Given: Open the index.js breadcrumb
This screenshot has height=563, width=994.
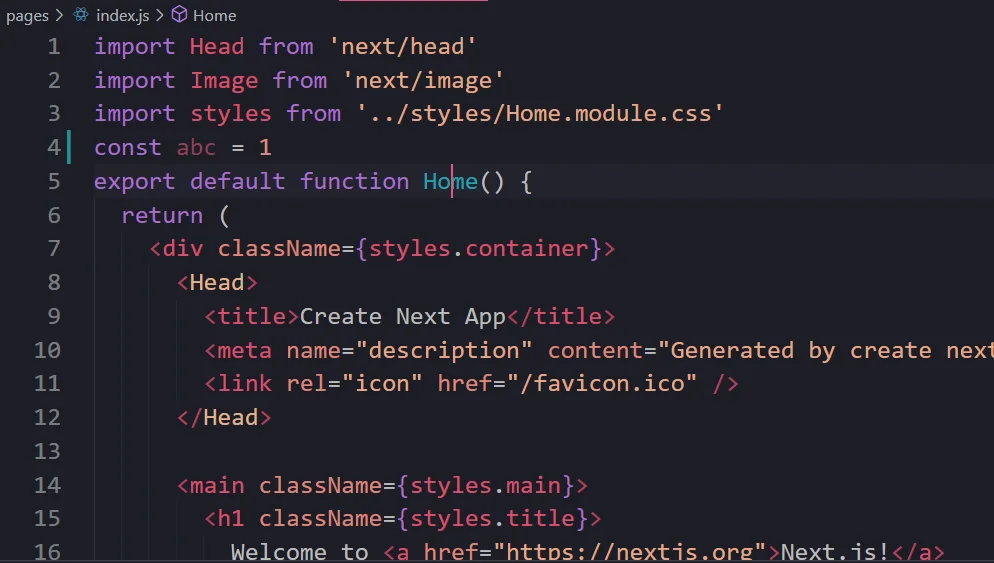Looking at the screenshot, I should tap(122, 15).
